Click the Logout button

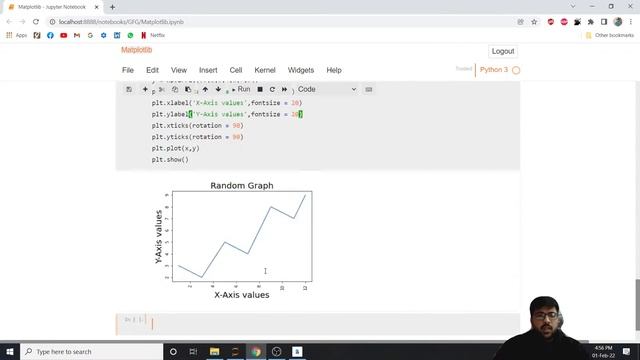point(503,51)
